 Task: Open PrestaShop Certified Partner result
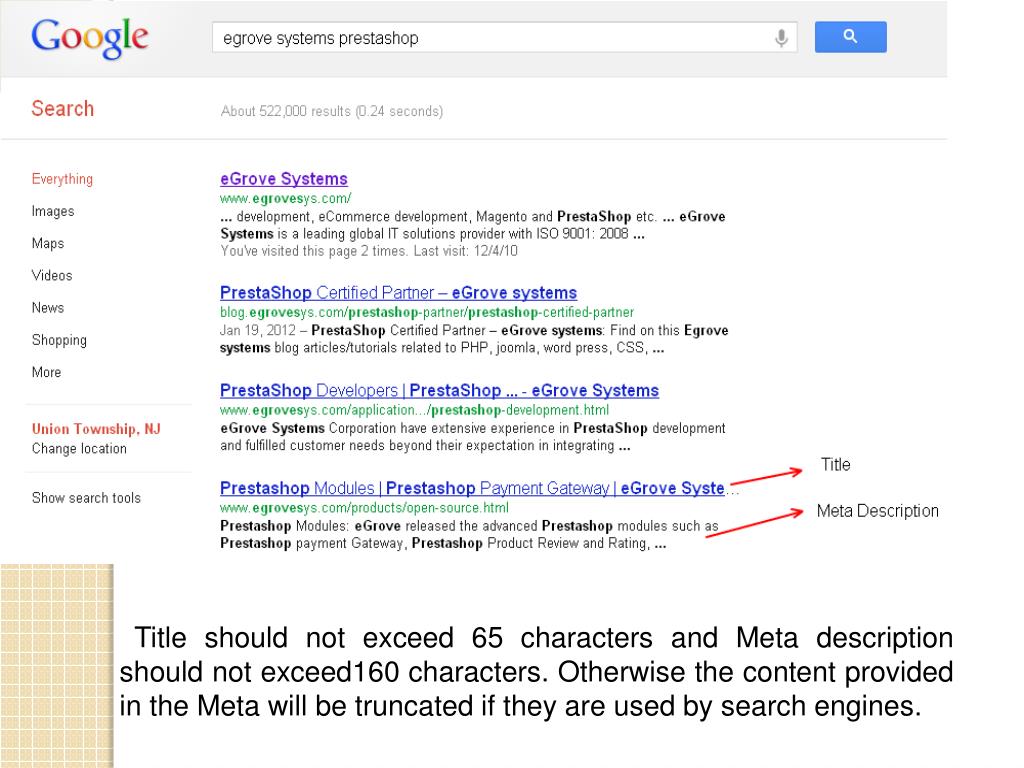(398, 293)
